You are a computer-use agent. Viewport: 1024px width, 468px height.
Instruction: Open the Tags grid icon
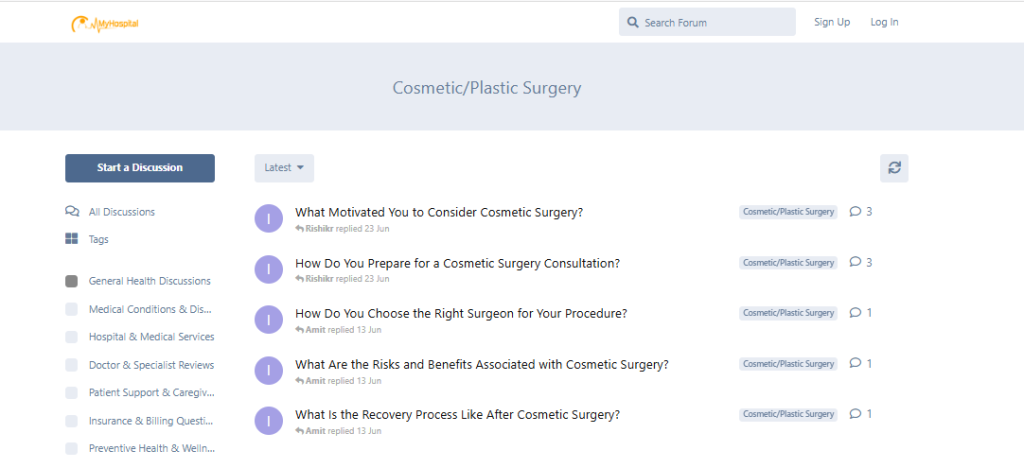point(72,239)
